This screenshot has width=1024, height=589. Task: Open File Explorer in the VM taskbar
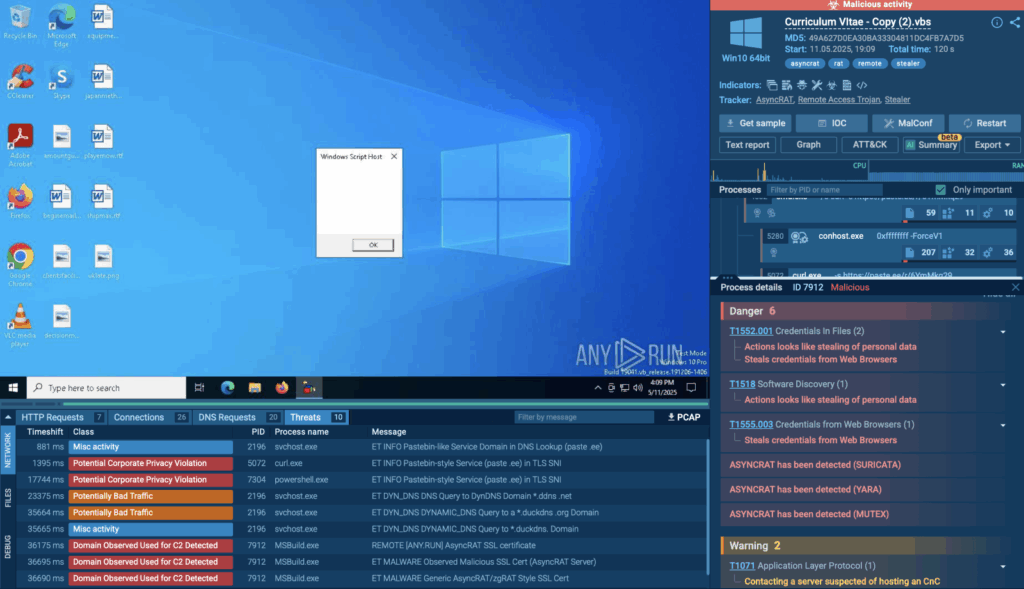pyautogui.click(x=255, y=388)
